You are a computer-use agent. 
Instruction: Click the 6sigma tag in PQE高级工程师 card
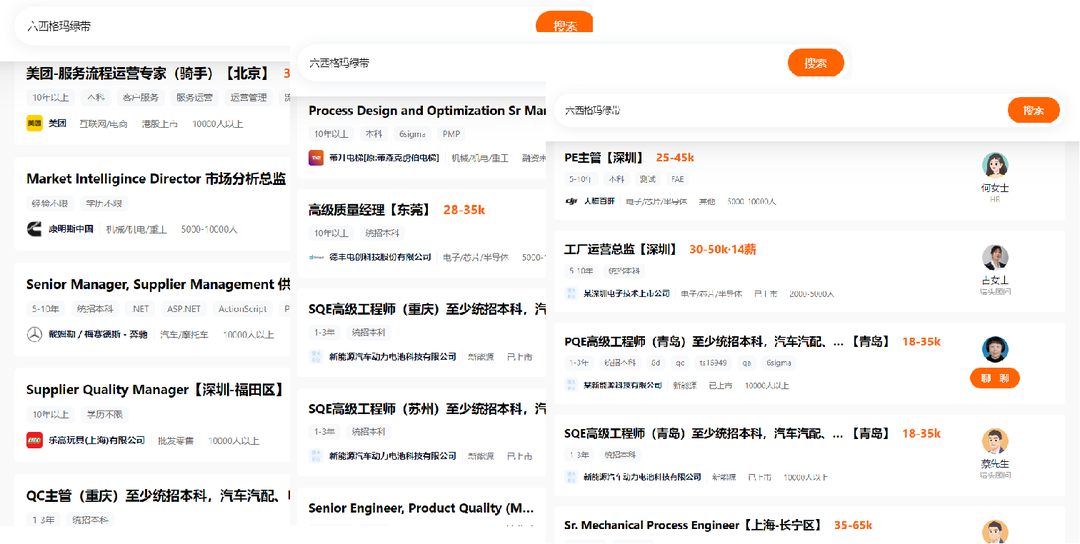tap(779, 362)
